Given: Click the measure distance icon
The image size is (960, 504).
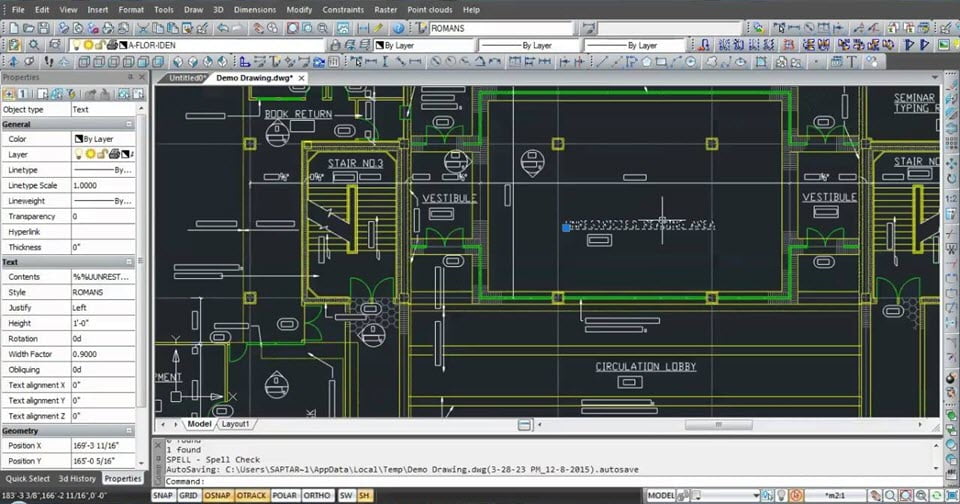Looking at the screenshot, I should tap(364, 28).
